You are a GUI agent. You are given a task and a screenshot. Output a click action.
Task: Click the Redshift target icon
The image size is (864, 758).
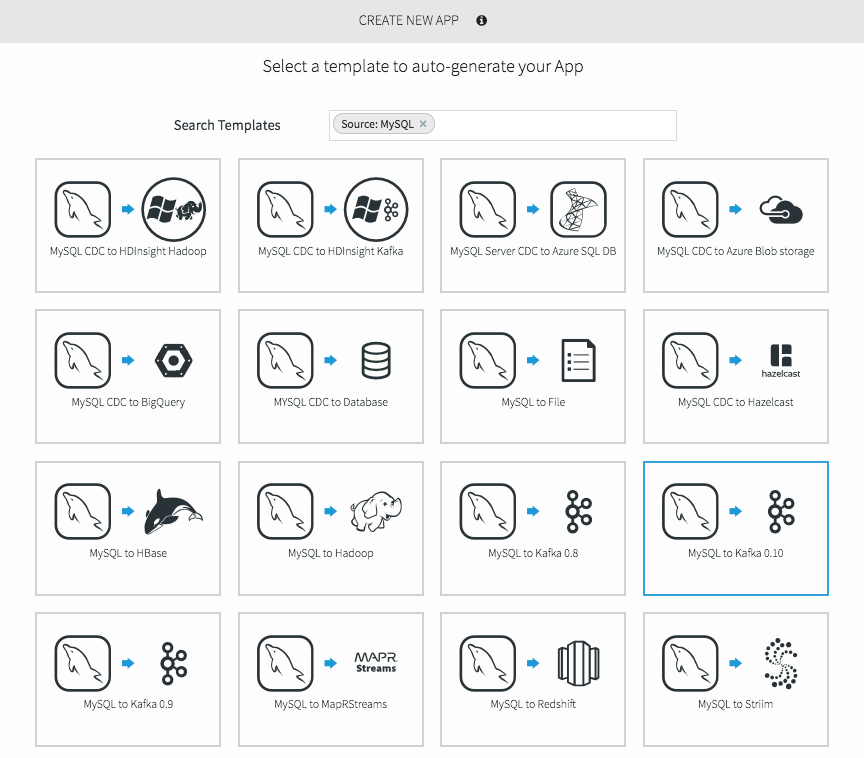579,663
